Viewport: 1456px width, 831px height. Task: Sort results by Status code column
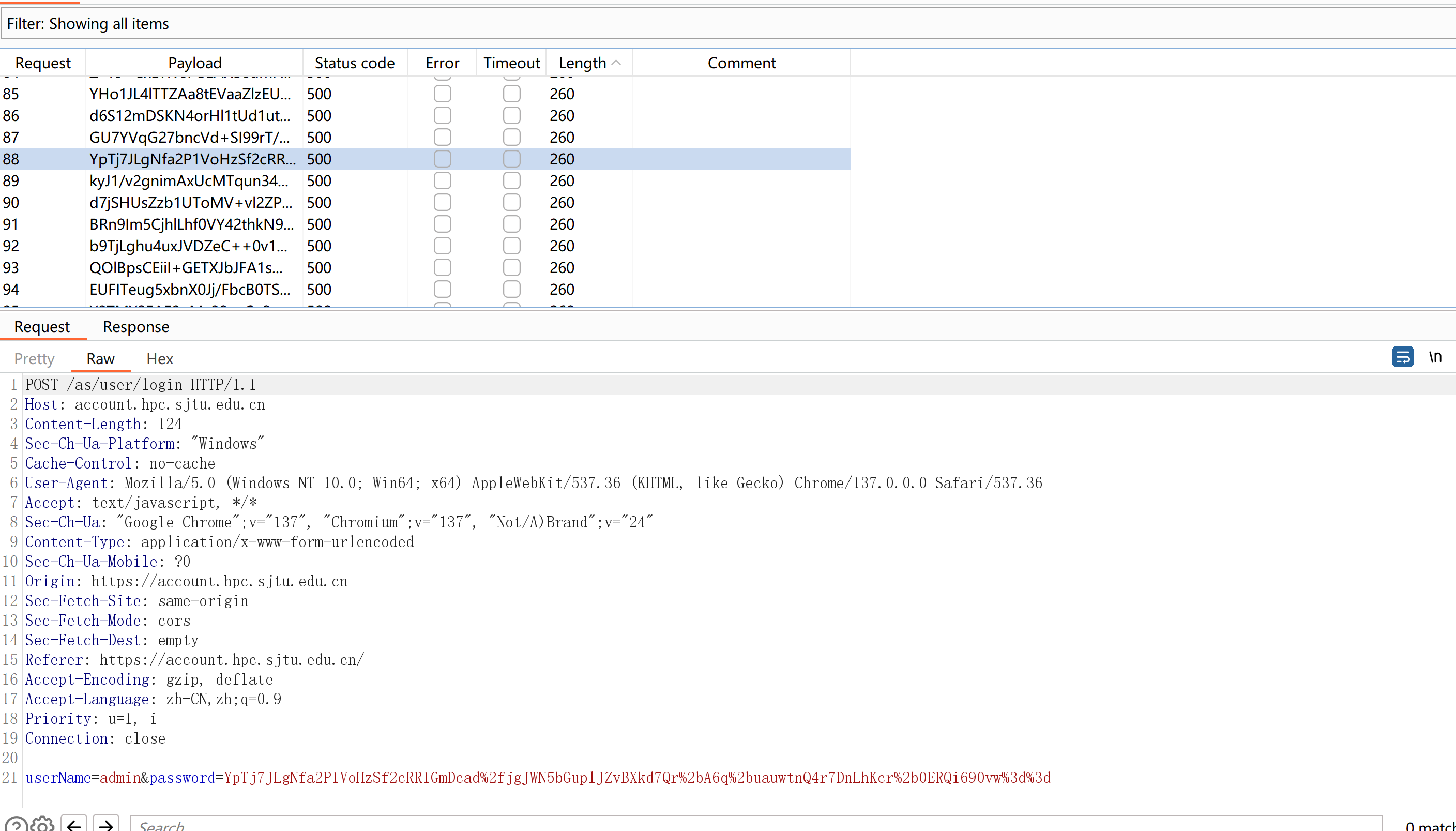(354, 63)
